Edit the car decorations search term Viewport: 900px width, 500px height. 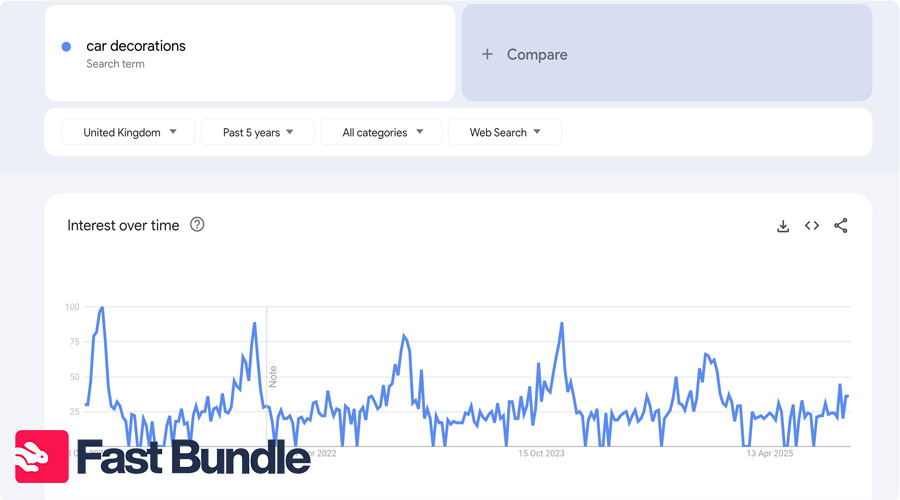136,46
